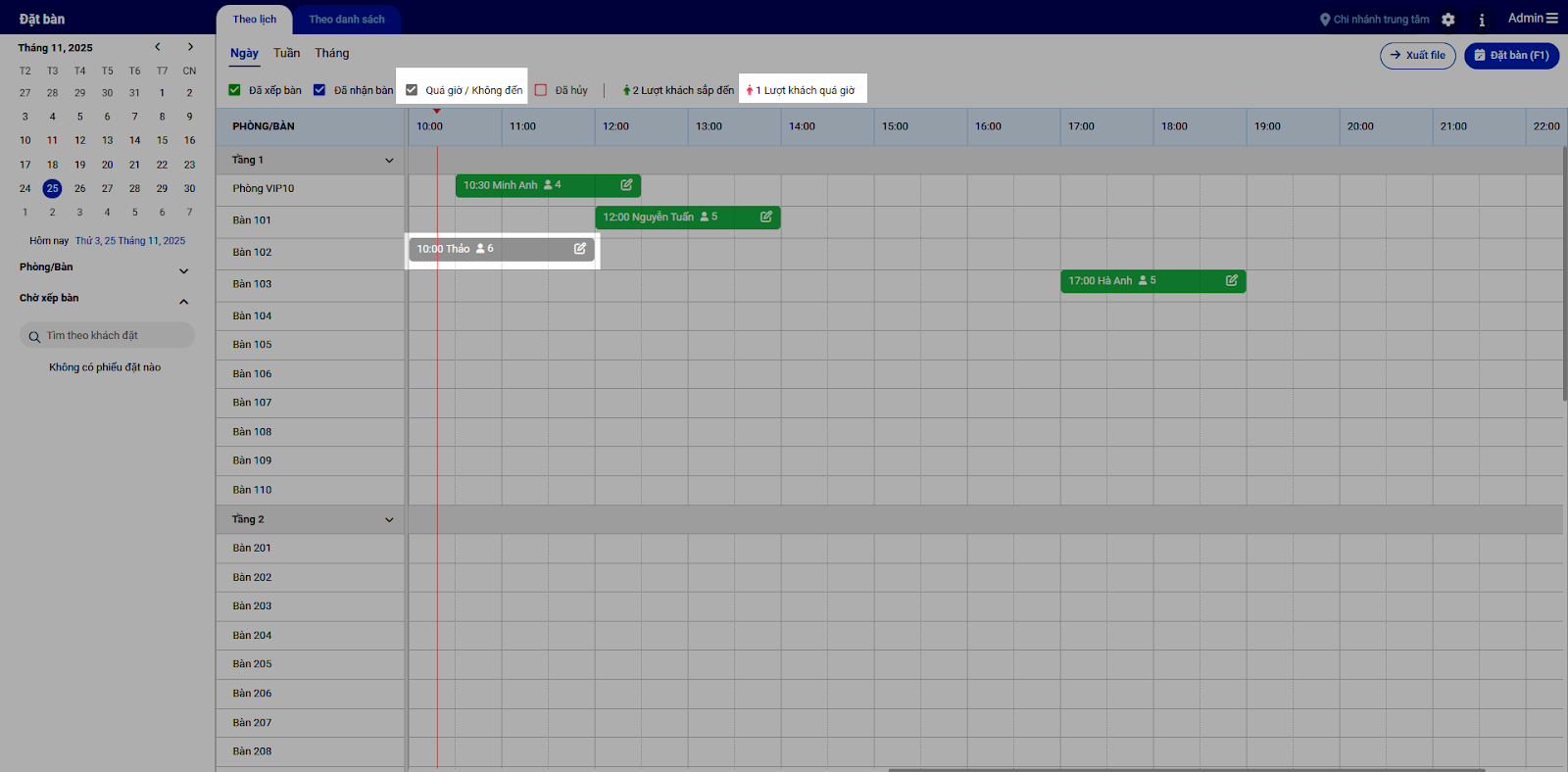
Task: Go to previous month in calendar
Action: (x=157, y=47)
